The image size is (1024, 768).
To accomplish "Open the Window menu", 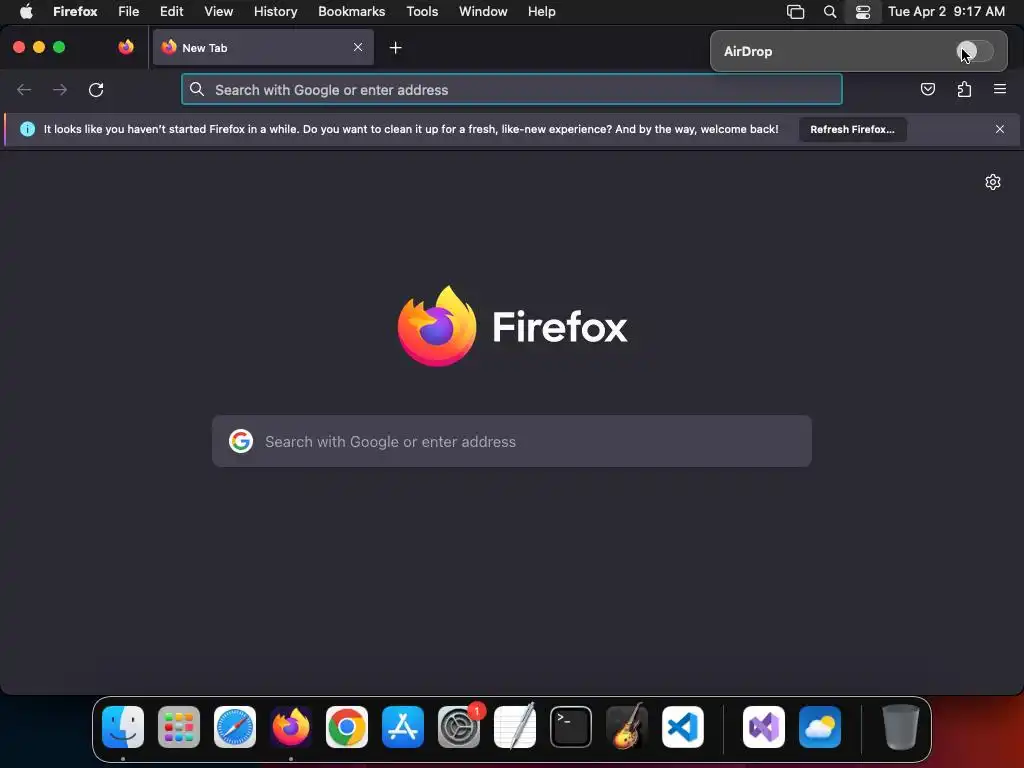I will (483, 12).
